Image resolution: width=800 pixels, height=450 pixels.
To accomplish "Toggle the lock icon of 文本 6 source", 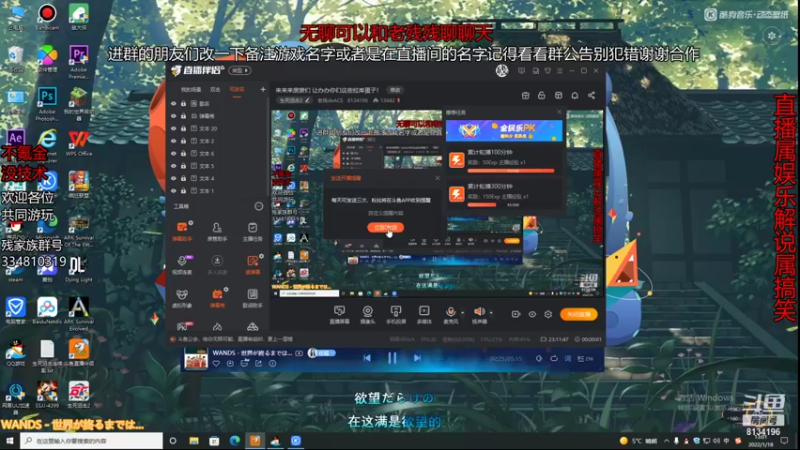I will [183, 154].
